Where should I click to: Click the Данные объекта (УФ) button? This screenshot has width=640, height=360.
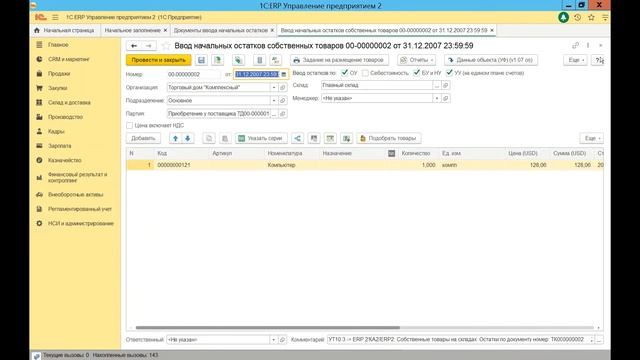click(x=491, y=60)
